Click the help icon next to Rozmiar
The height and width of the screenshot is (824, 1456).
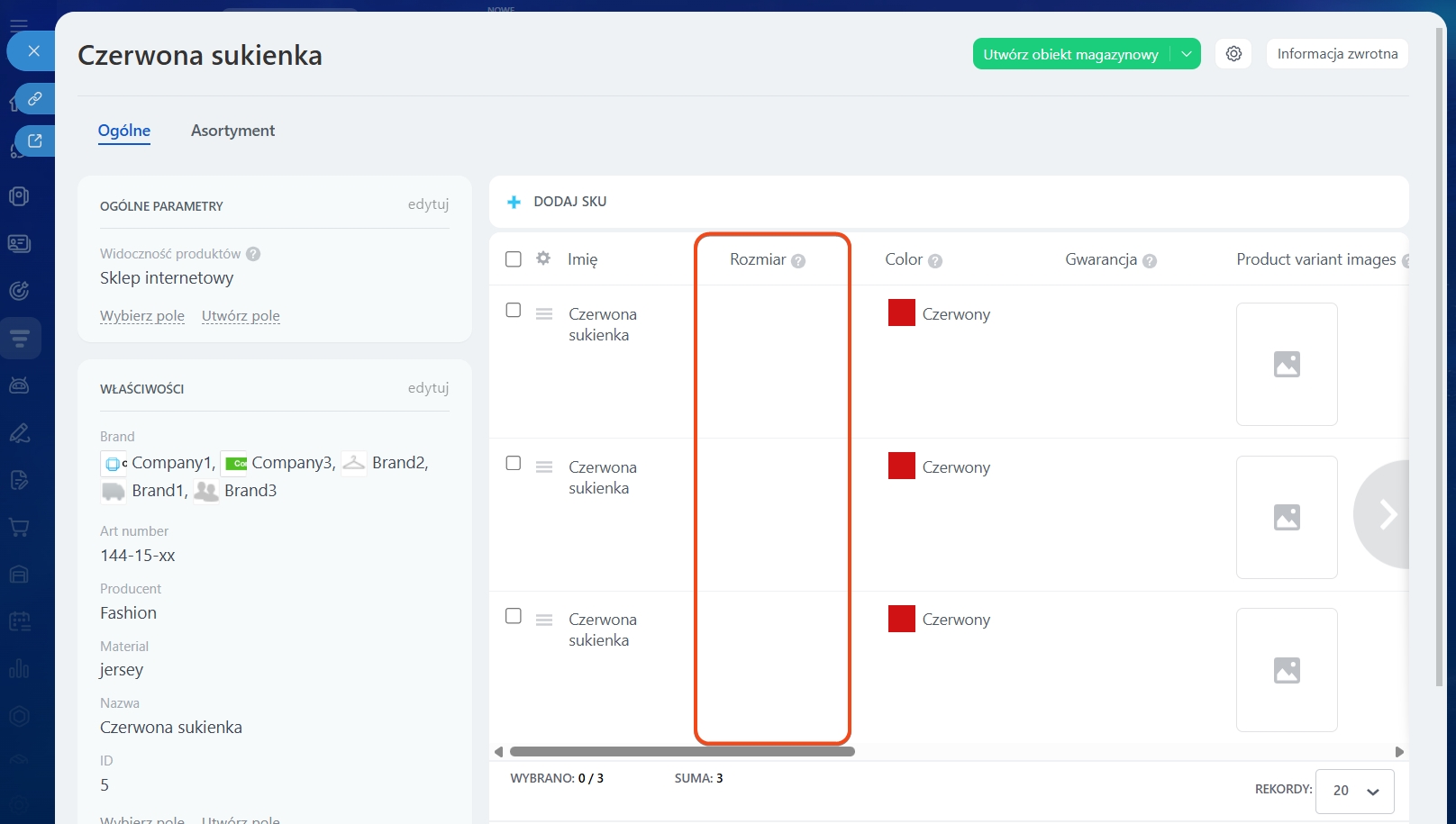click(x=798, y=261)
